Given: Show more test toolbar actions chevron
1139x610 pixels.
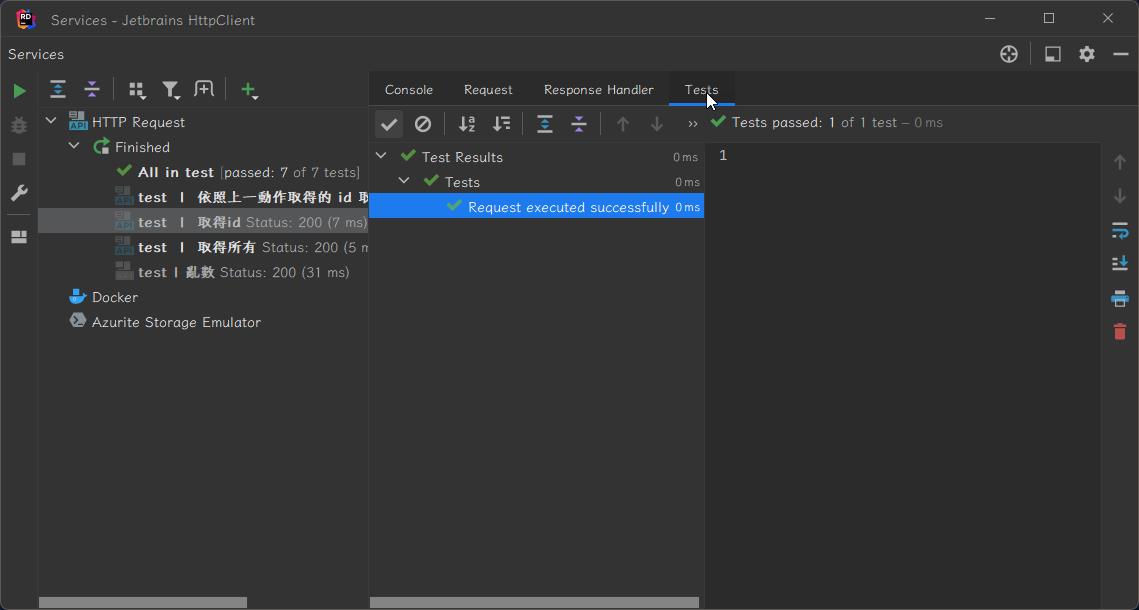Looking at the screenshot, I should 692,124.
